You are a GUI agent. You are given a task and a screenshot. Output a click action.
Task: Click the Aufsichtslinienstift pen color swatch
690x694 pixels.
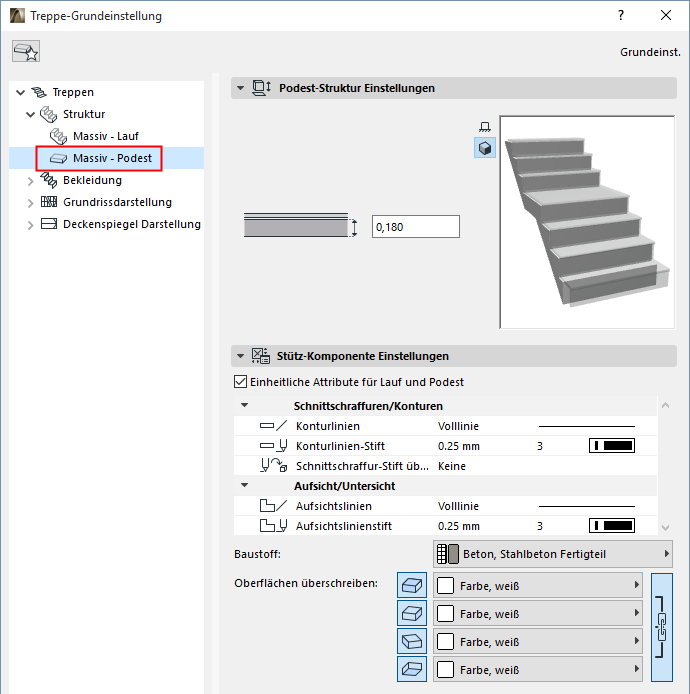(612, 526)
